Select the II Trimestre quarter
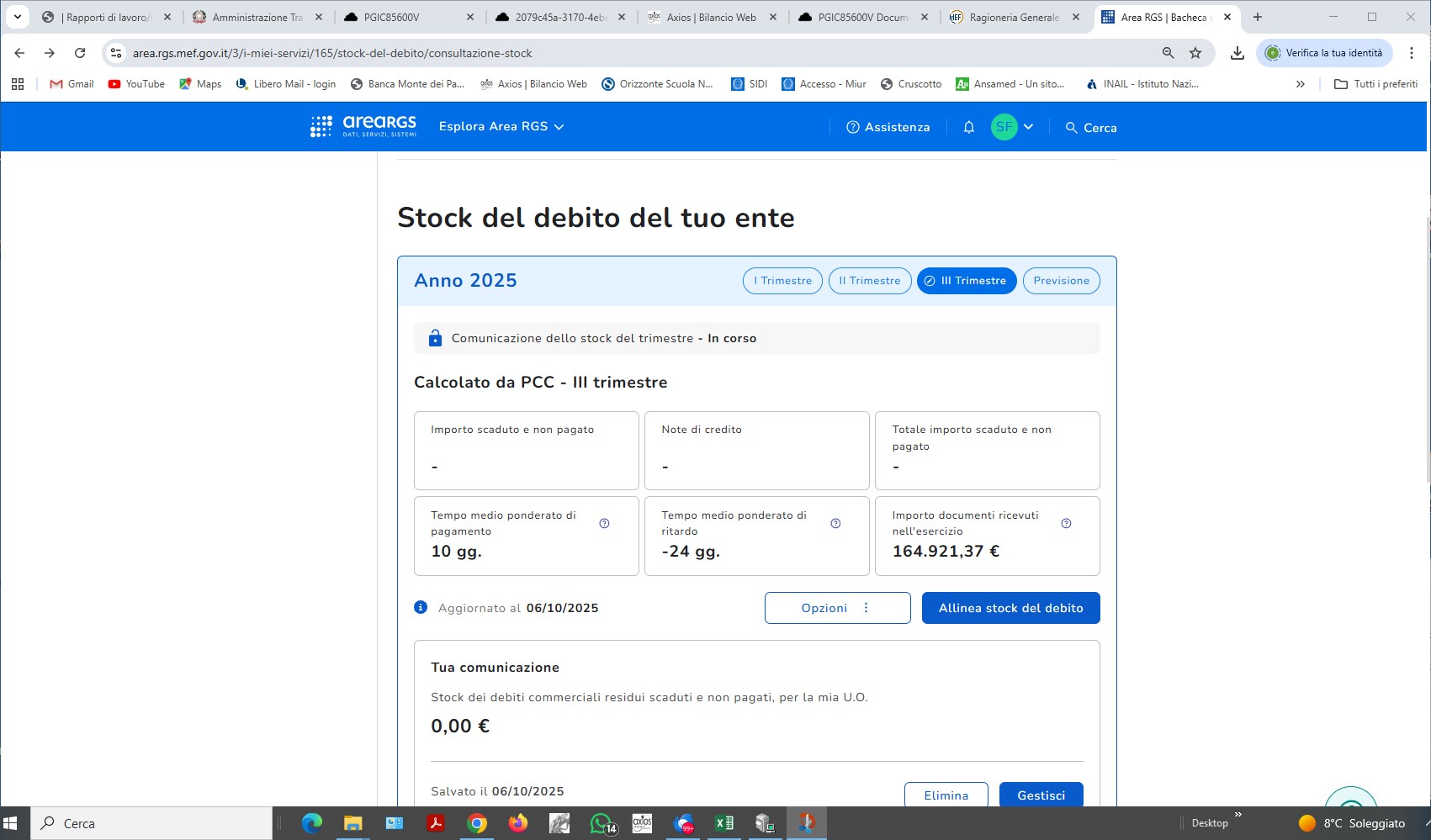This screenshot has width=1431, height=840. tap(869, 281)
